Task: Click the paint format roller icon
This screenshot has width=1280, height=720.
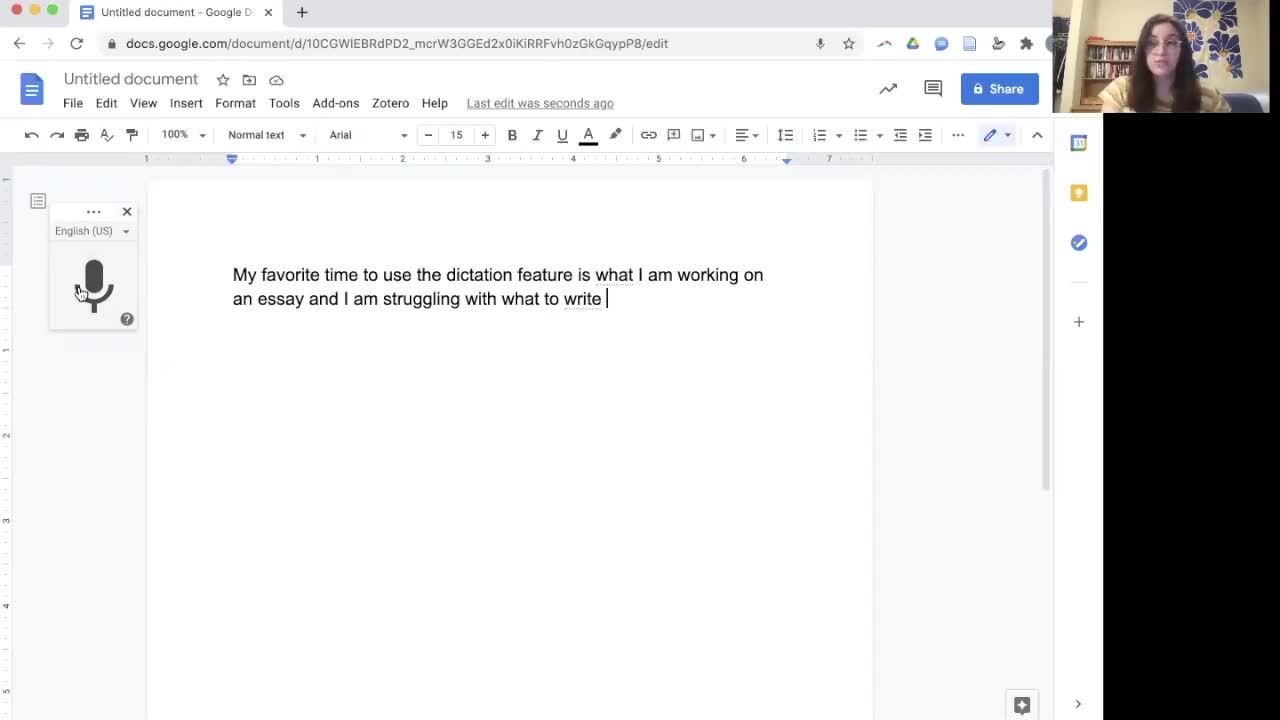Action: coord(132,135)
